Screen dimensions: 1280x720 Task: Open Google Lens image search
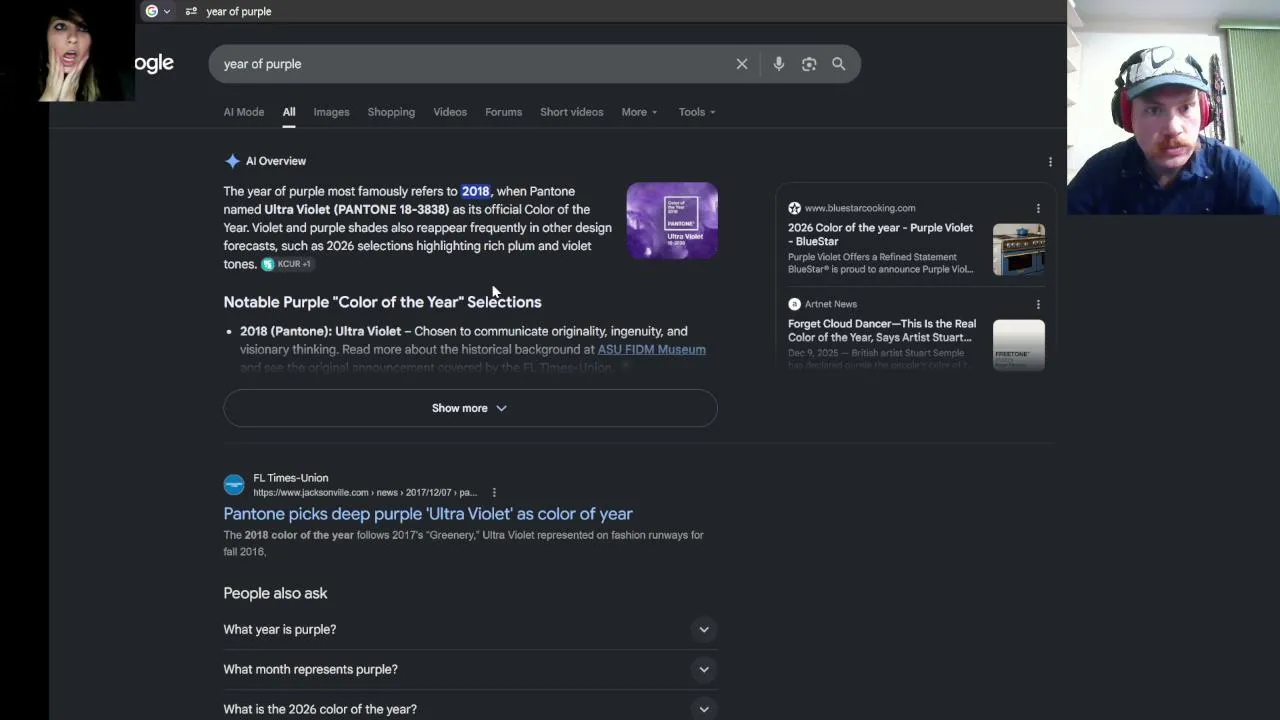coord(809,64)
